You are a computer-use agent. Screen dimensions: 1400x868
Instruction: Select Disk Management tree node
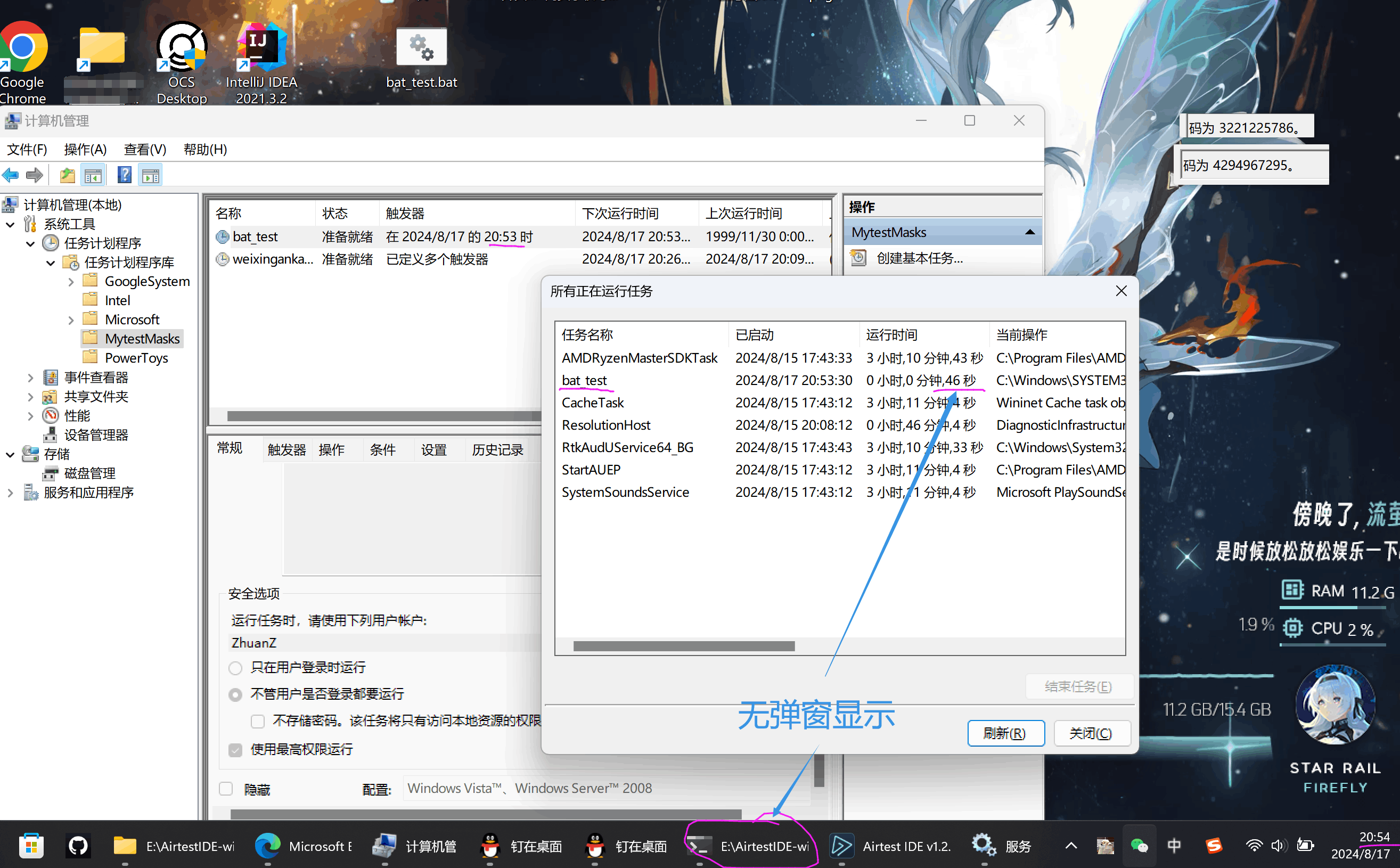[89, 473]
